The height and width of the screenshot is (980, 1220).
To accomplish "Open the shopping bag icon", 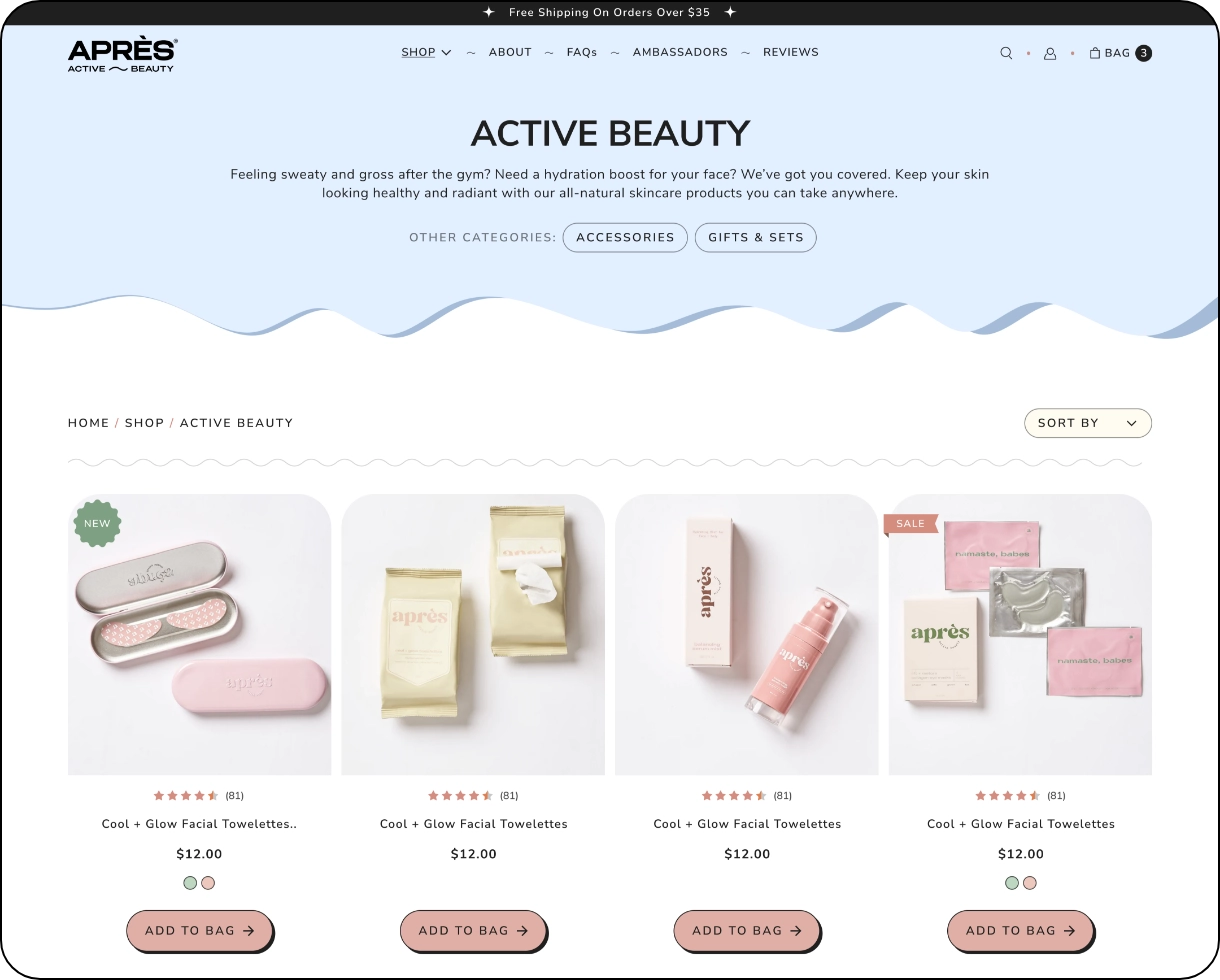I will (x=1095, y=53).
